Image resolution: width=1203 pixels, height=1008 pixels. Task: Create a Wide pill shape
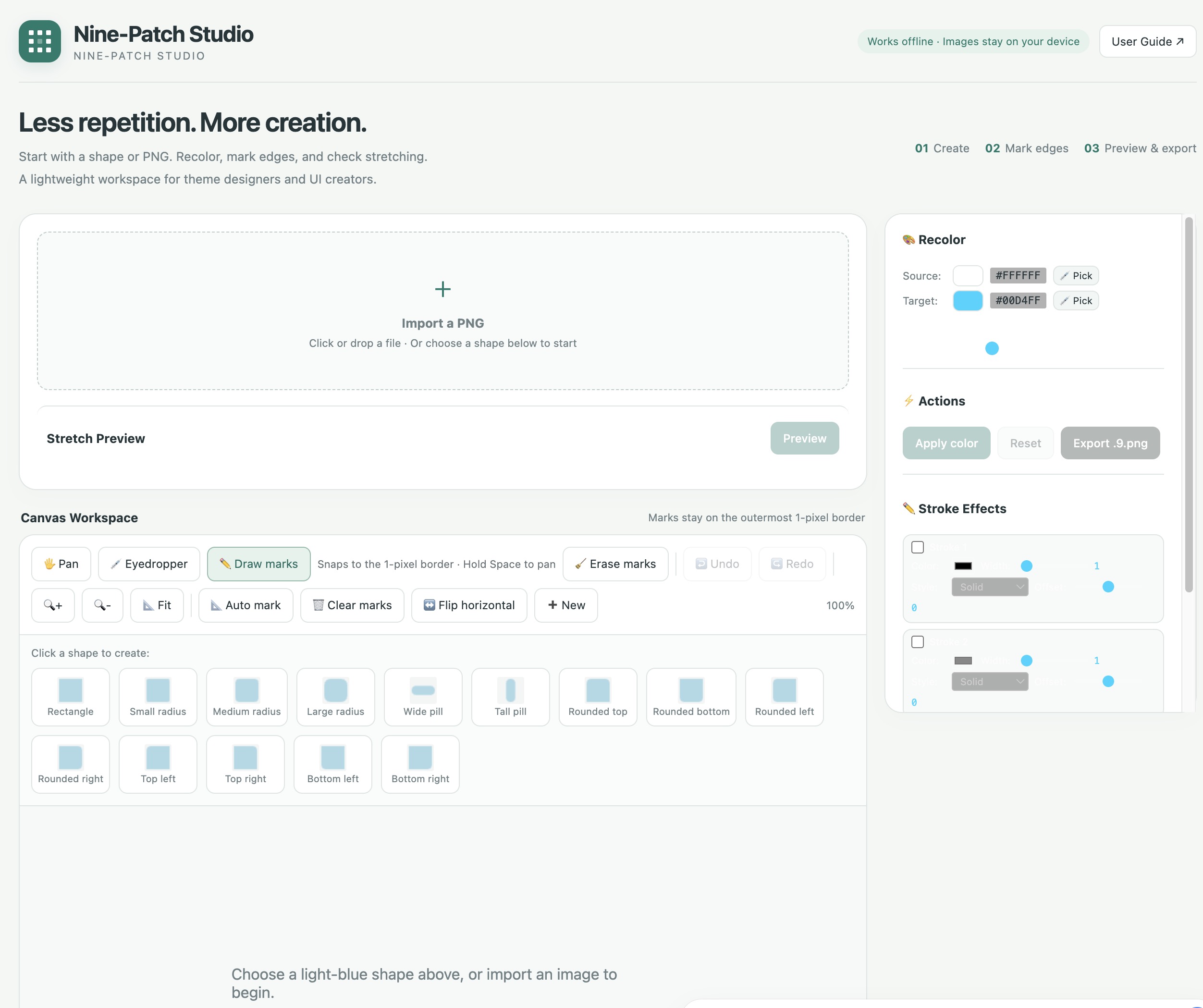tap(423, 698)
